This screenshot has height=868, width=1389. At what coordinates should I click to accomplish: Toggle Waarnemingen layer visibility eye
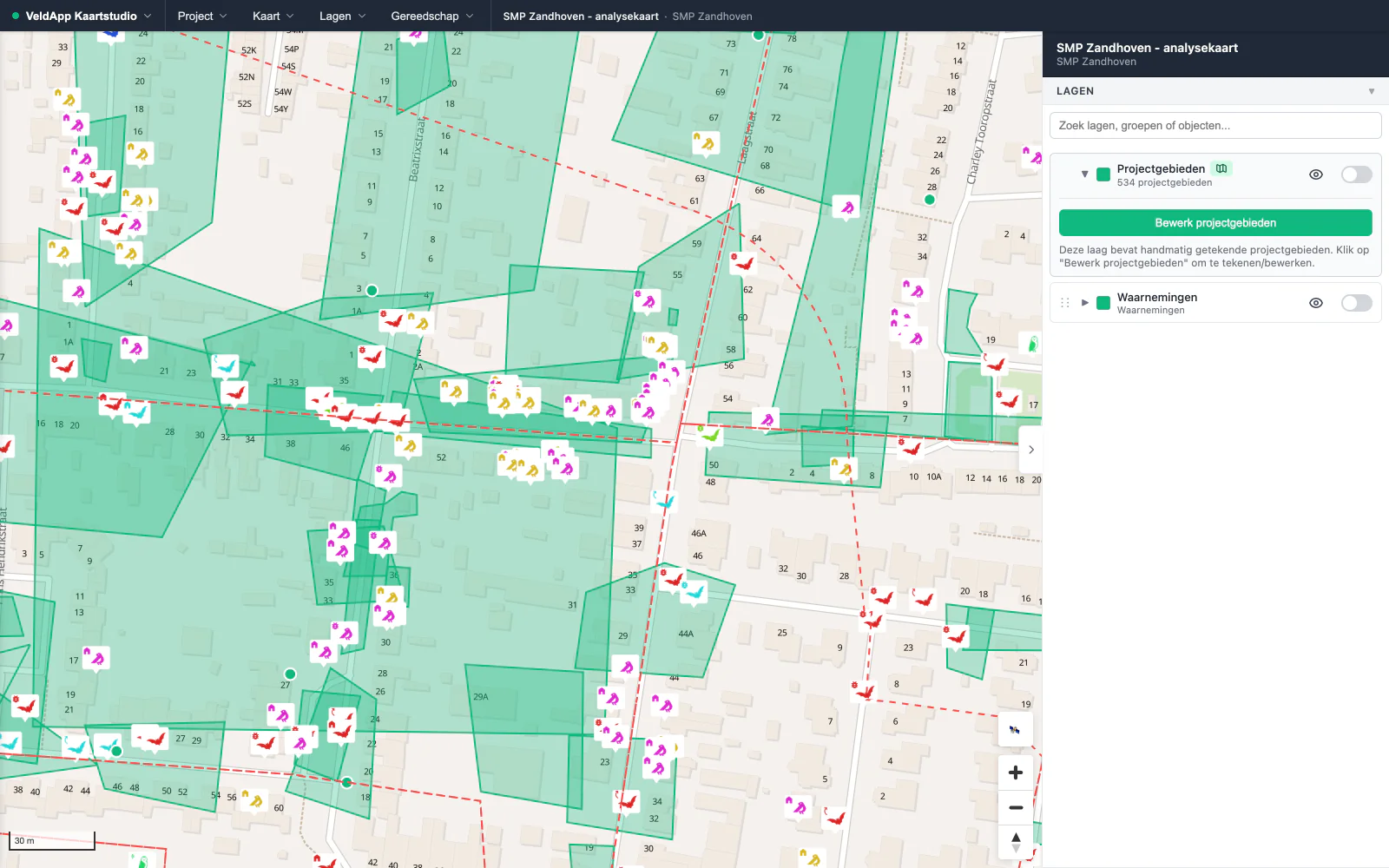[x=1316, y=303]
